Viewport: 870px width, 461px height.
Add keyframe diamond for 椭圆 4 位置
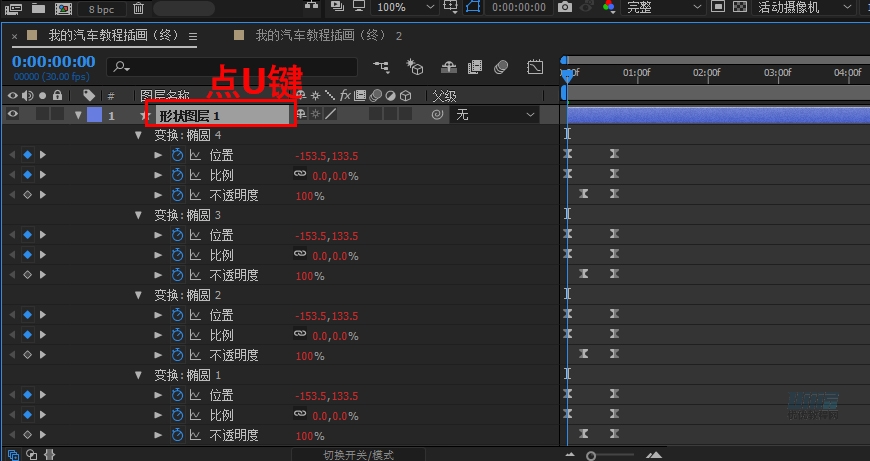pos(27,155)
